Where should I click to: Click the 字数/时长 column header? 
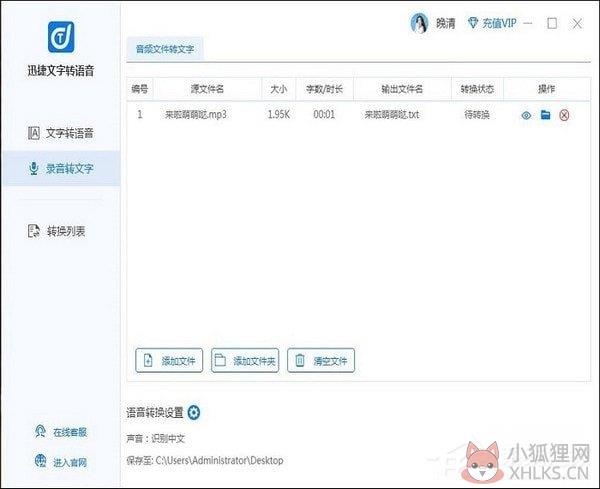[x=324, y=89]
